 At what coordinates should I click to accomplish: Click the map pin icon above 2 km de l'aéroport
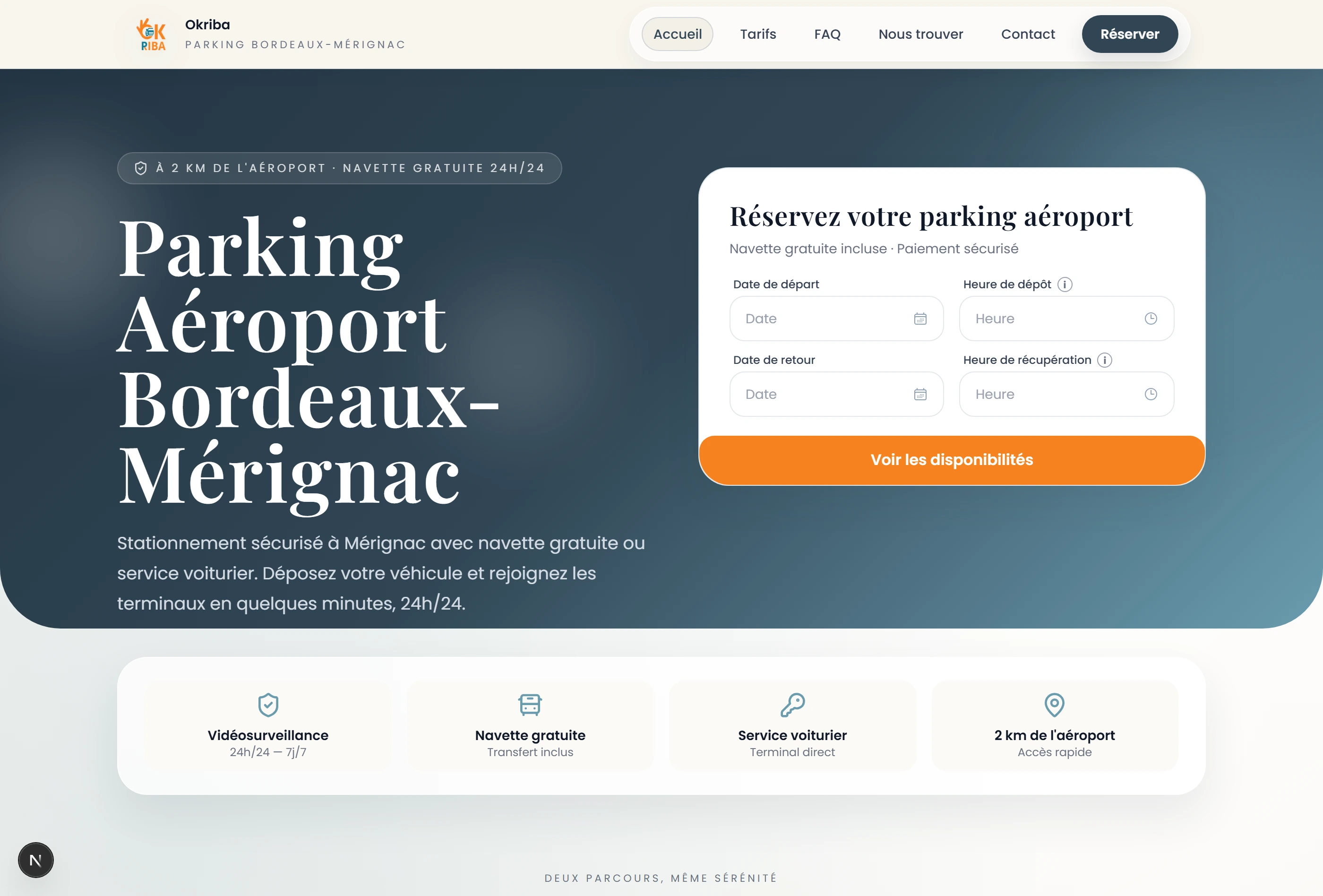pos(1054,705)
